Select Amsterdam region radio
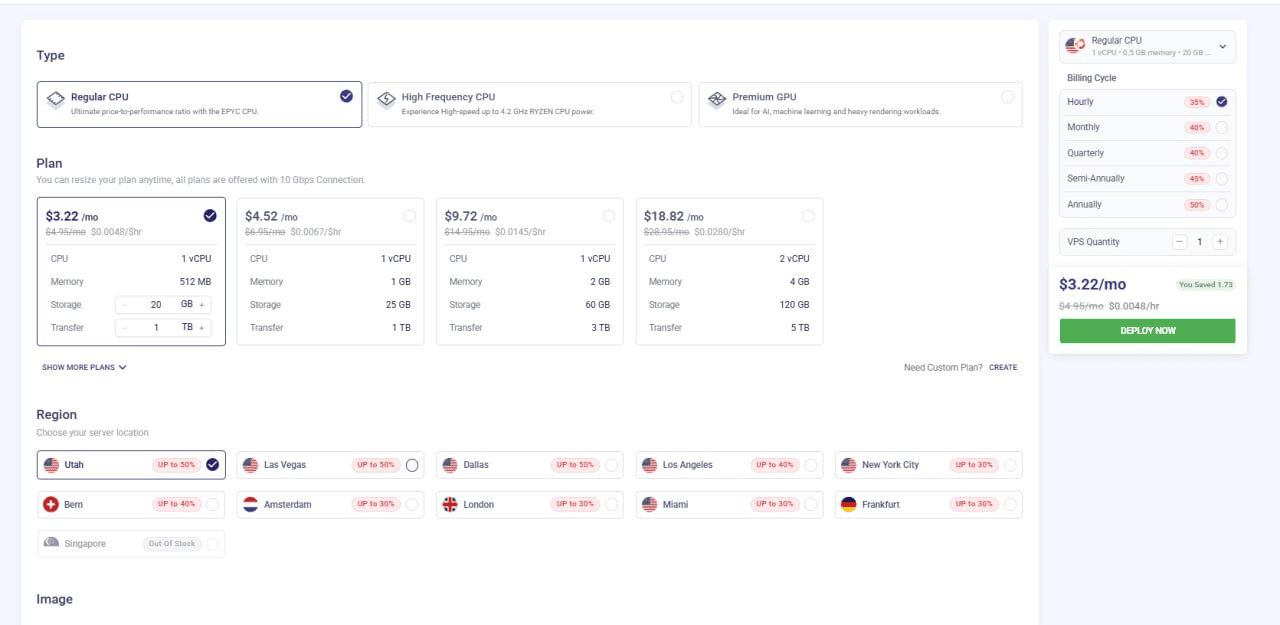This screenshot has height=625, width=1280. 412,504
